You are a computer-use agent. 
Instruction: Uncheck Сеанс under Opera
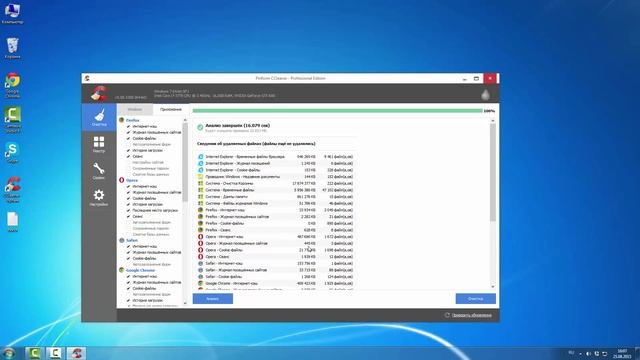128,216
